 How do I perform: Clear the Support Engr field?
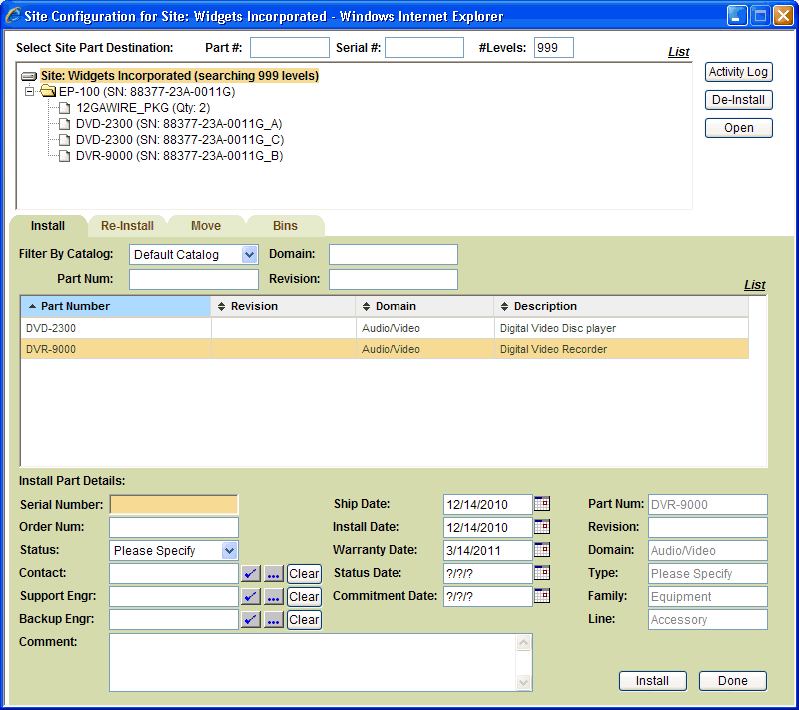pos(304,597)
